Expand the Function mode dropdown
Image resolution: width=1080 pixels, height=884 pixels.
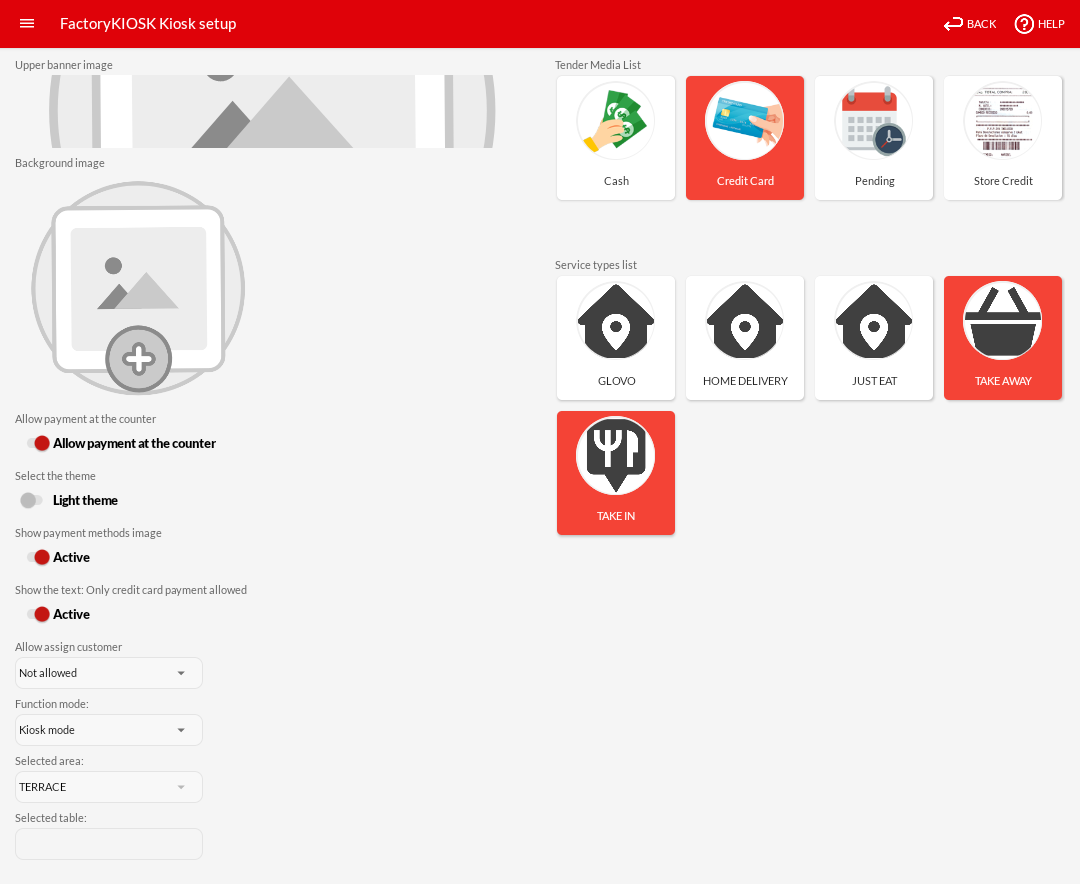coord(109,730)
